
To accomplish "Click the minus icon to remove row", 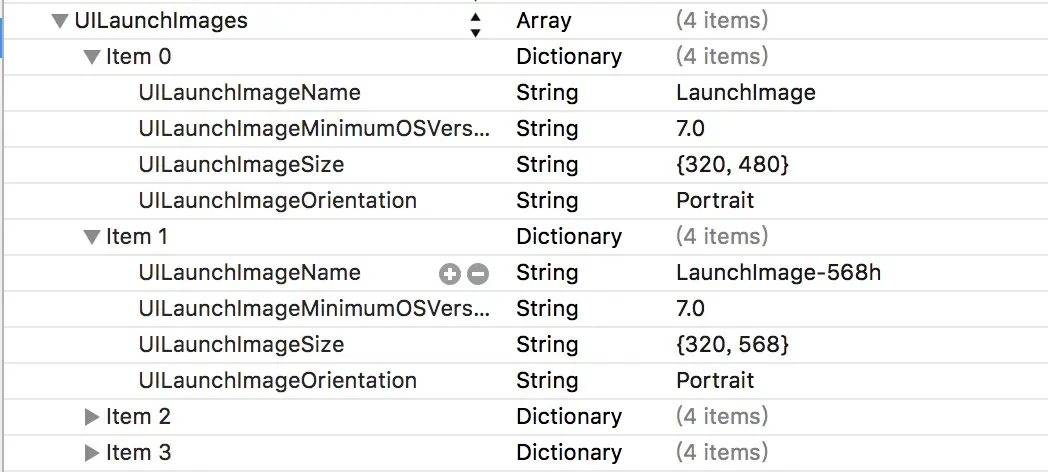I will [478, 274].
